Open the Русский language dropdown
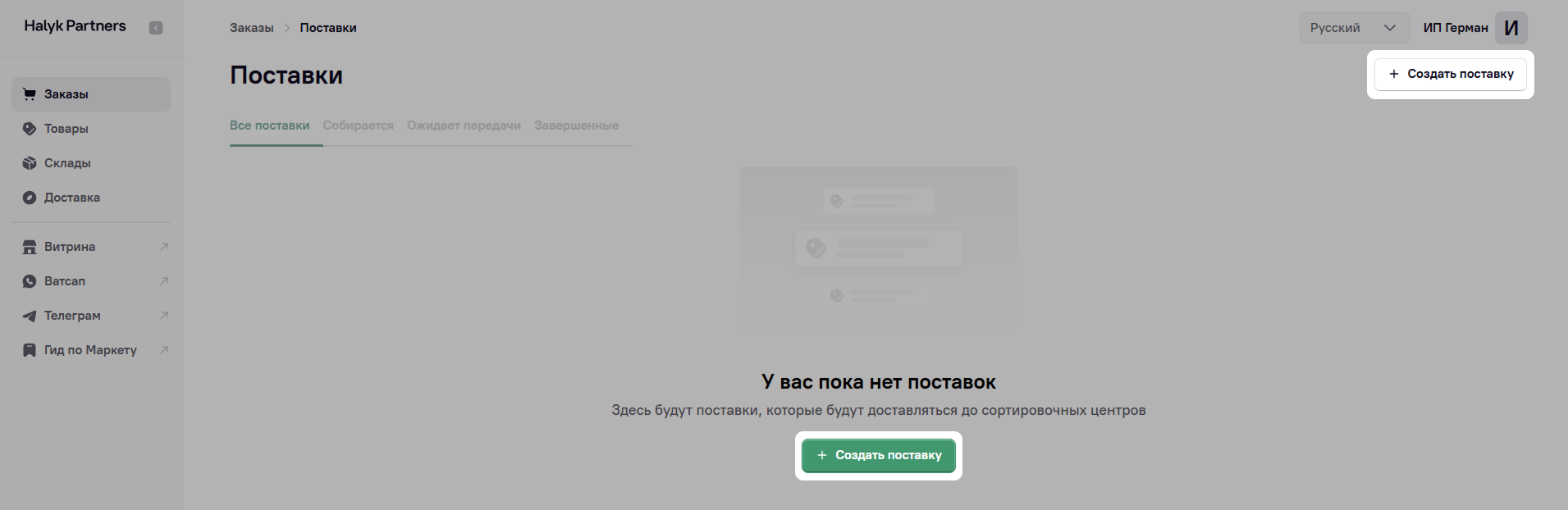 (x=1342, y=28)
